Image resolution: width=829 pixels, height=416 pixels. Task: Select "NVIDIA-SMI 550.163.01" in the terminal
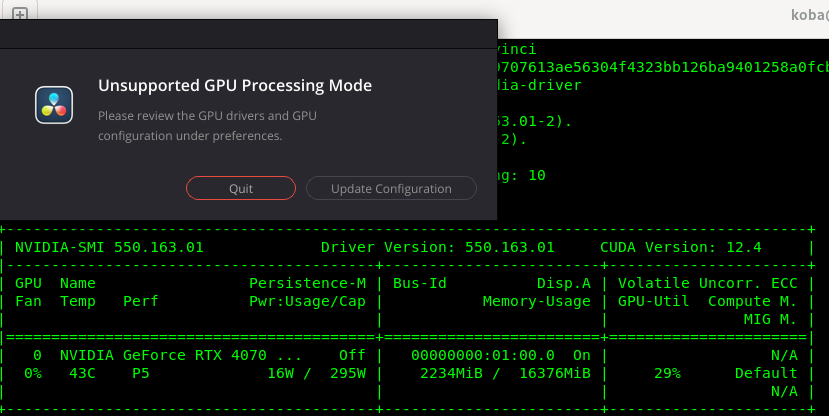pos(109,247)
